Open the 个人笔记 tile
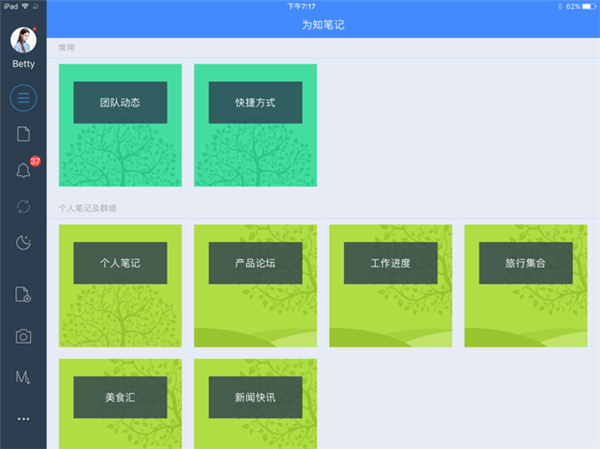The height and width of the screenshot is (449, 600). click(x=120, y=286)
